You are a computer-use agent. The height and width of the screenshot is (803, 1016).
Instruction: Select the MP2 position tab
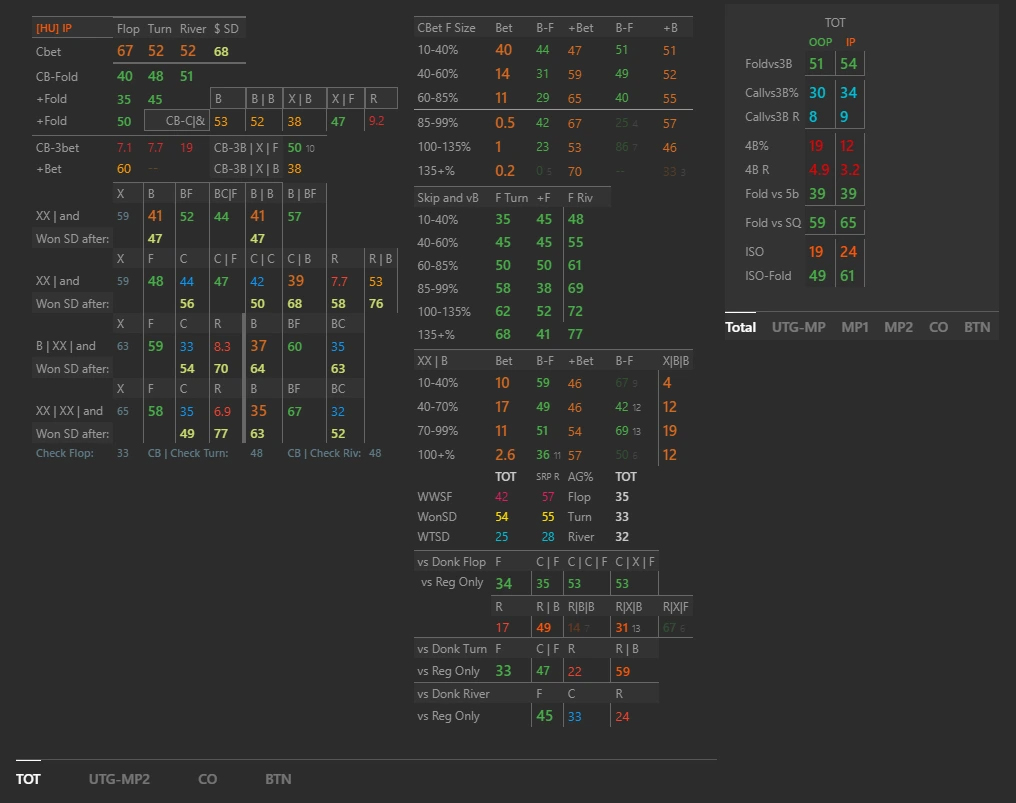pyautogui.click(x=898, y=326)
